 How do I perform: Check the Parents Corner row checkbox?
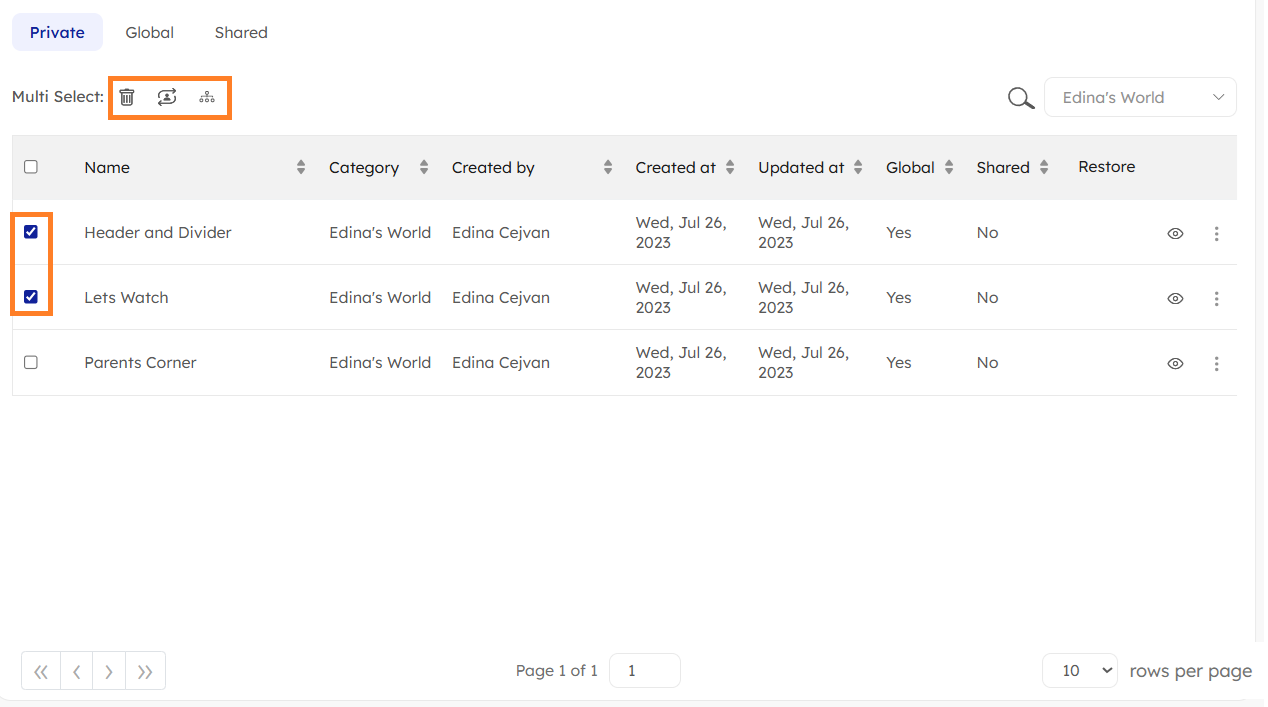click(31, 362)
